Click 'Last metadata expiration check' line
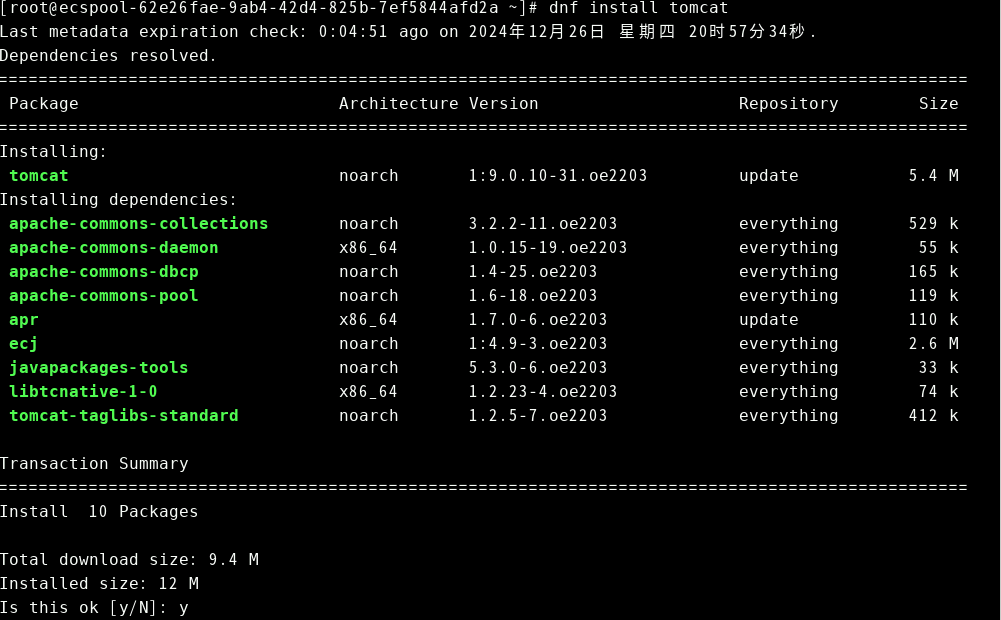 pos(408,31)
